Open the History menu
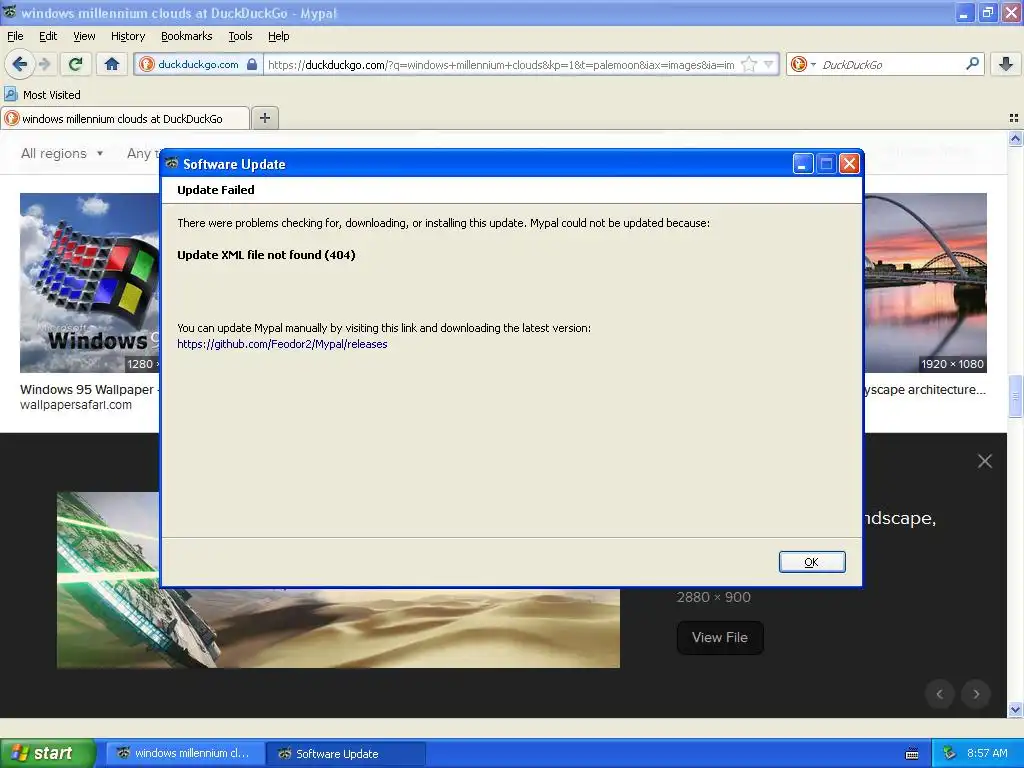The height and width of the screenshot is (768, 1024). click(x=127, y=37)
